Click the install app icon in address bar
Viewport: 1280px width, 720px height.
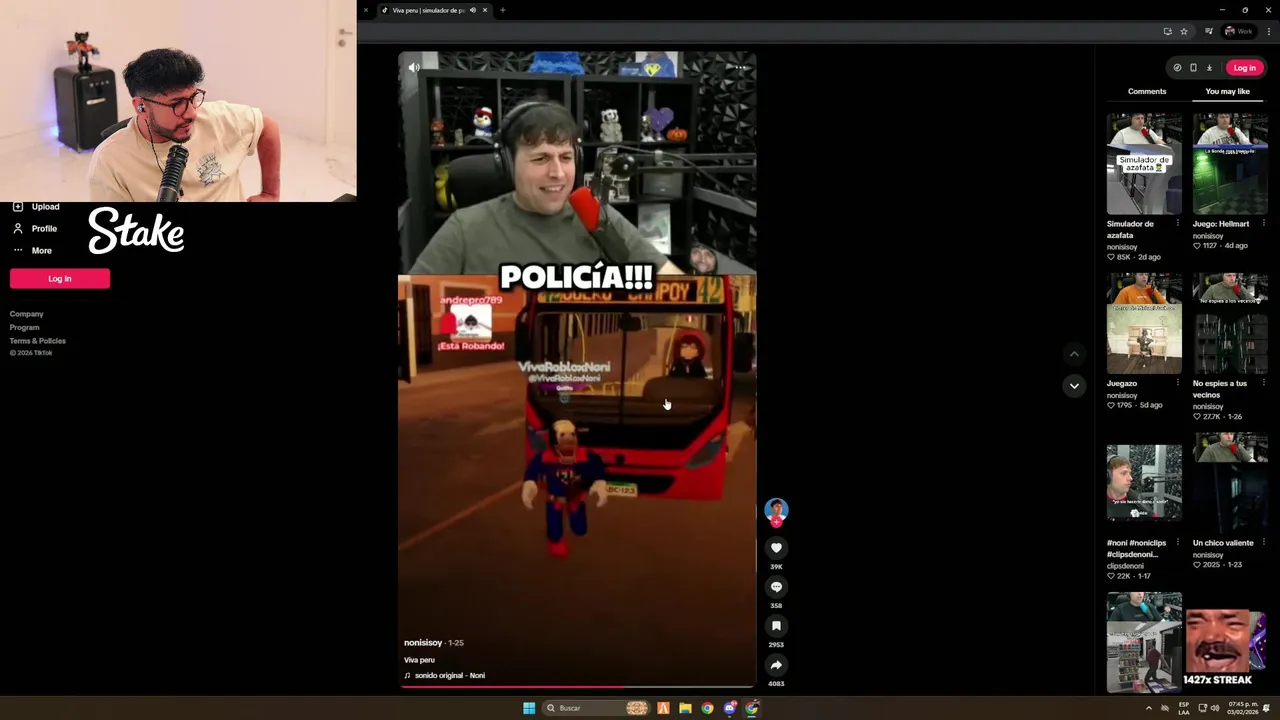(x=1167, y=31)
